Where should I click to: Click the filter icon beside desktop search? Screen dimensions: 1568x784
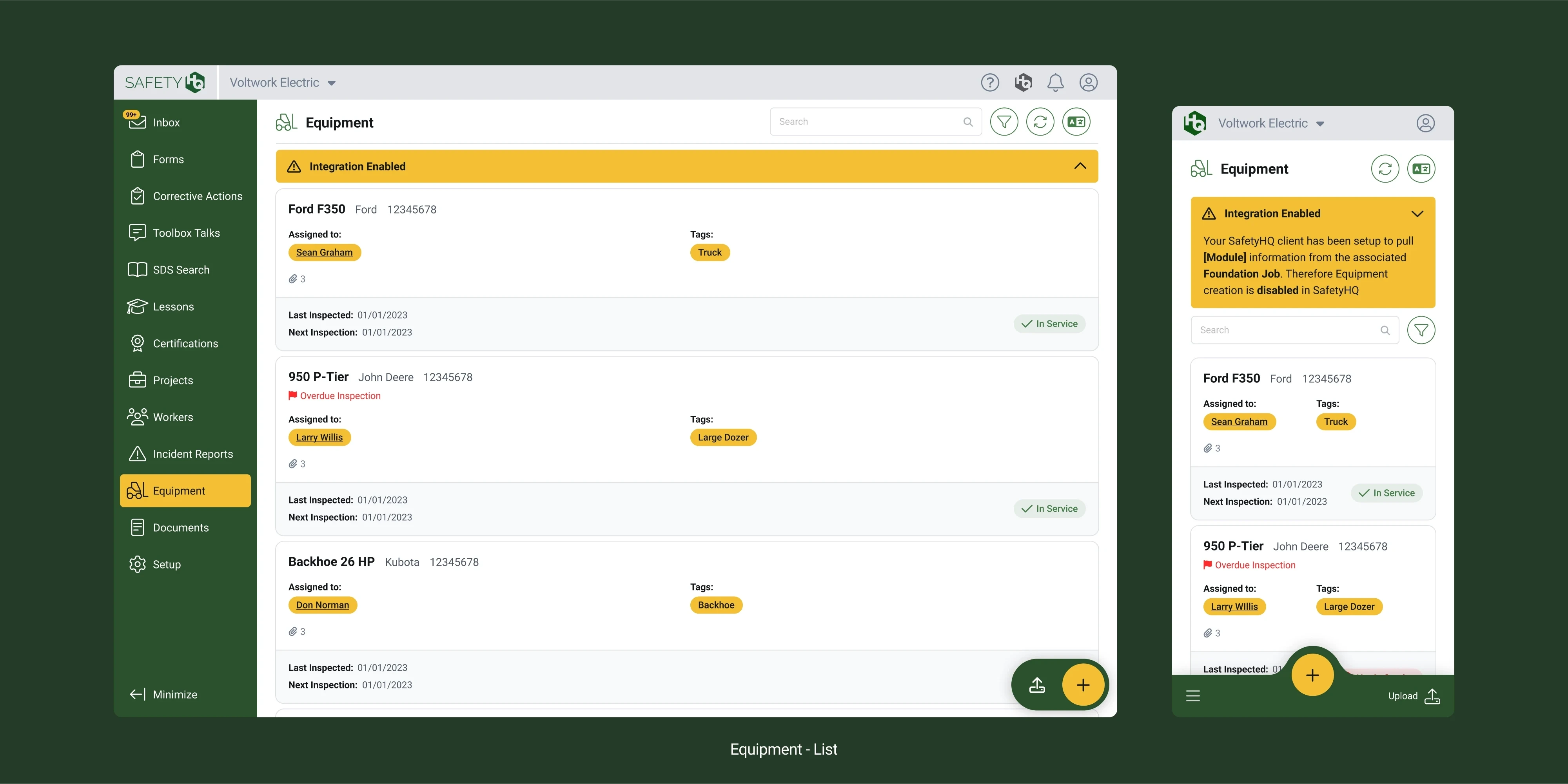1004,121
